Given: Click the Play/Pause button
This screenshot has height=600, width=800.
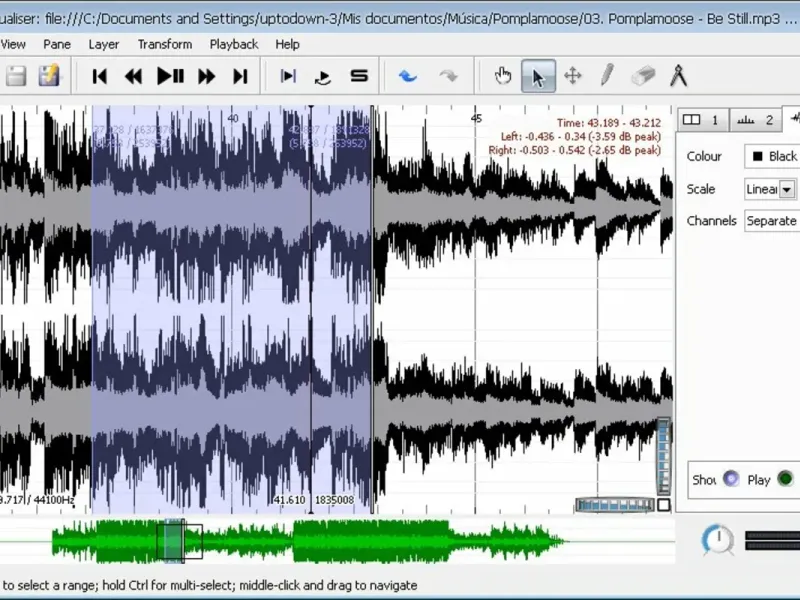Looking at the screenshot, I should click(x=170, y=76).
